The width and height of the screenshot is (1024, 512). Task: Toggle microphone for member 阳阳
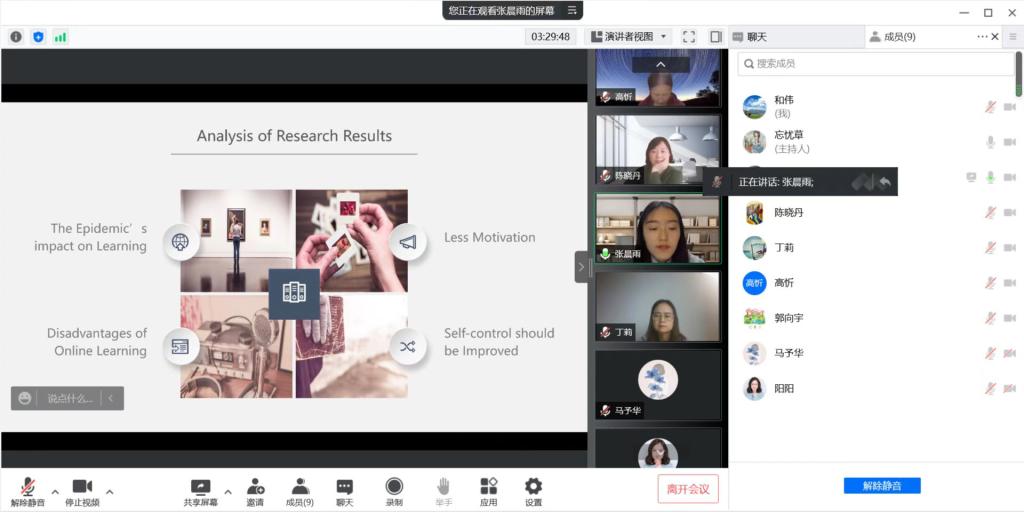click(x=991, y=389)
